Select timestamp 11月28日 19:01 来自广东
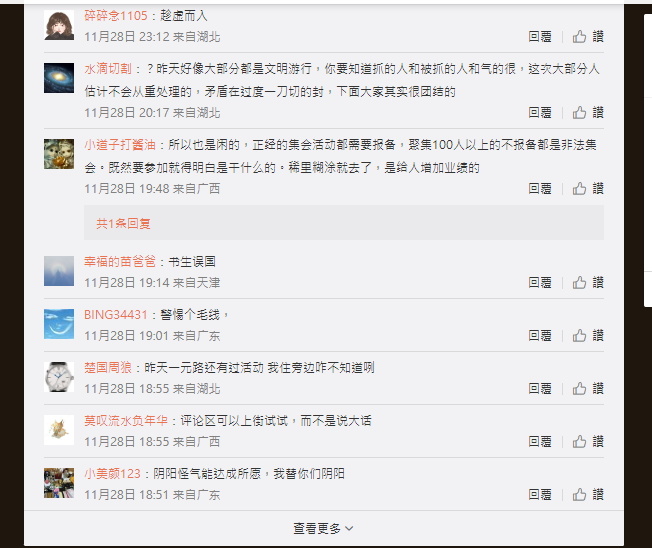The image size is (652, 548). [x=152, y=336]
